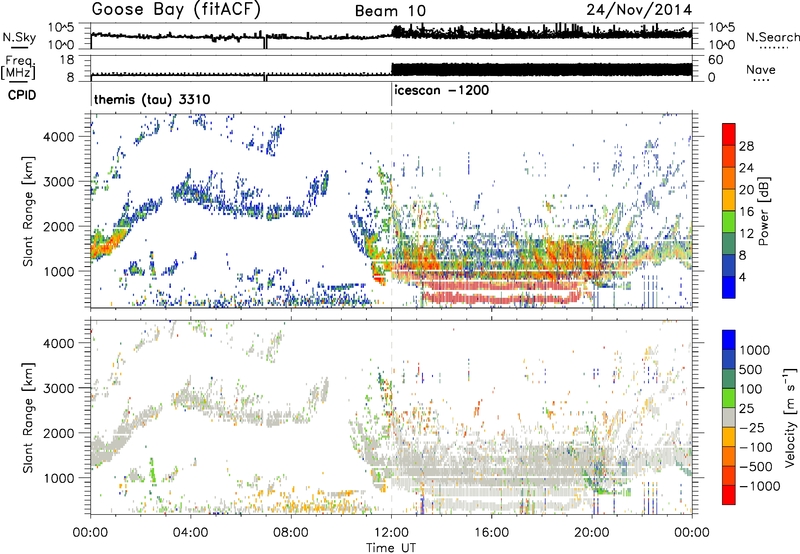The height and width of the screenshot is (554, 800).
Task: Click the 'Nave' legend label
Action: 761,69
